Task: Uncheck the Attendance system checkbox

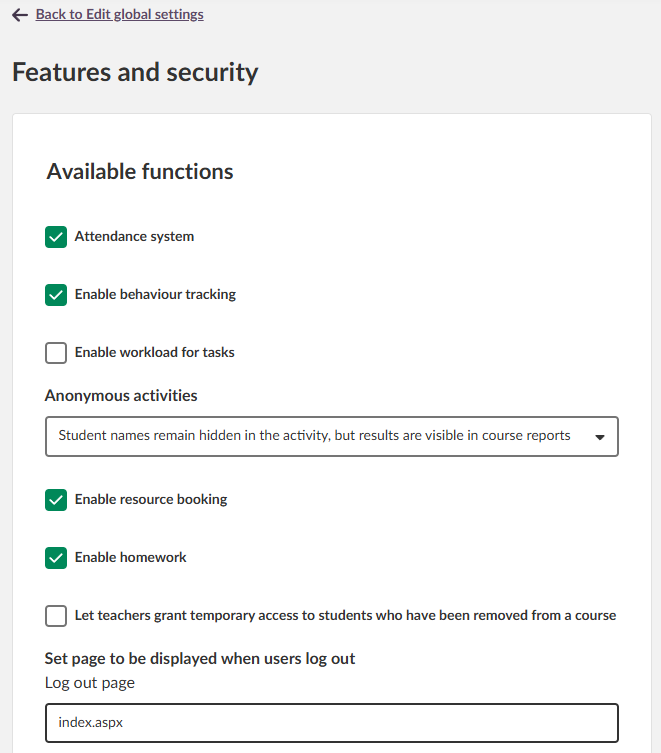Action: [x=56, y=237]
